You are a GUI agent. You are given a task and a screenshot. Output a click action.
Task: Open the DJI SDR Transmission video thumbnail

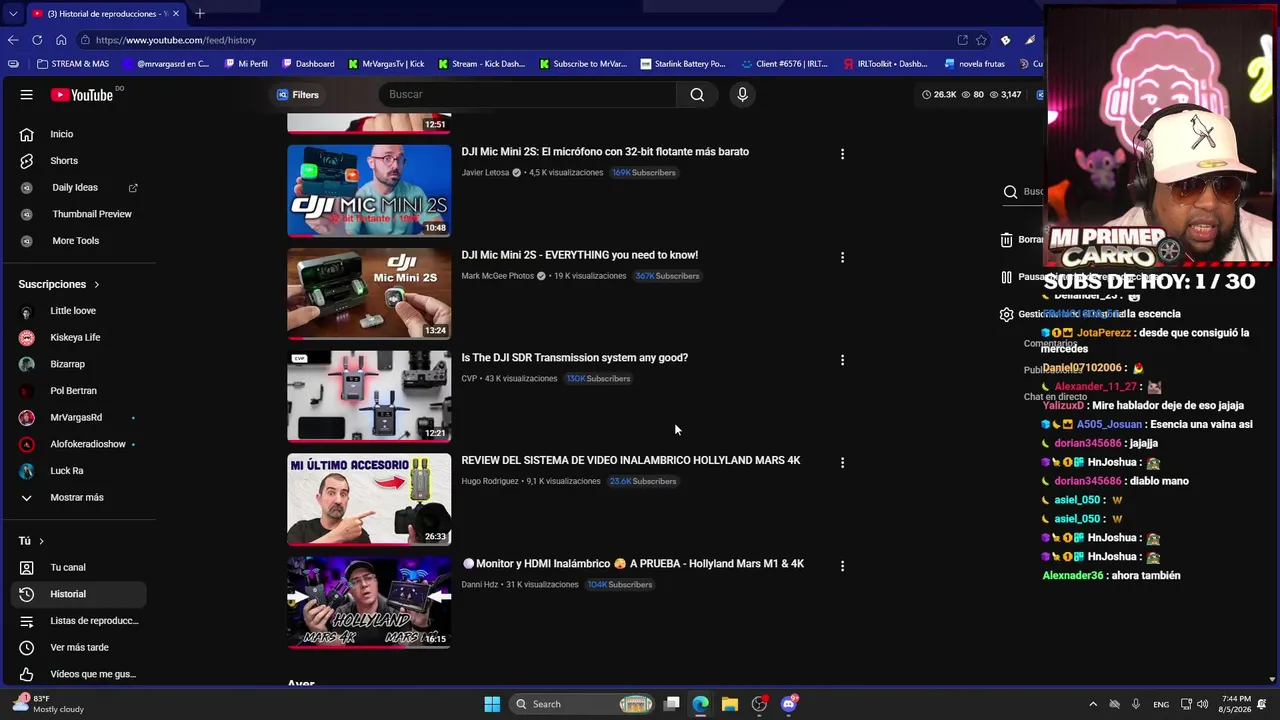coord(369,397)
